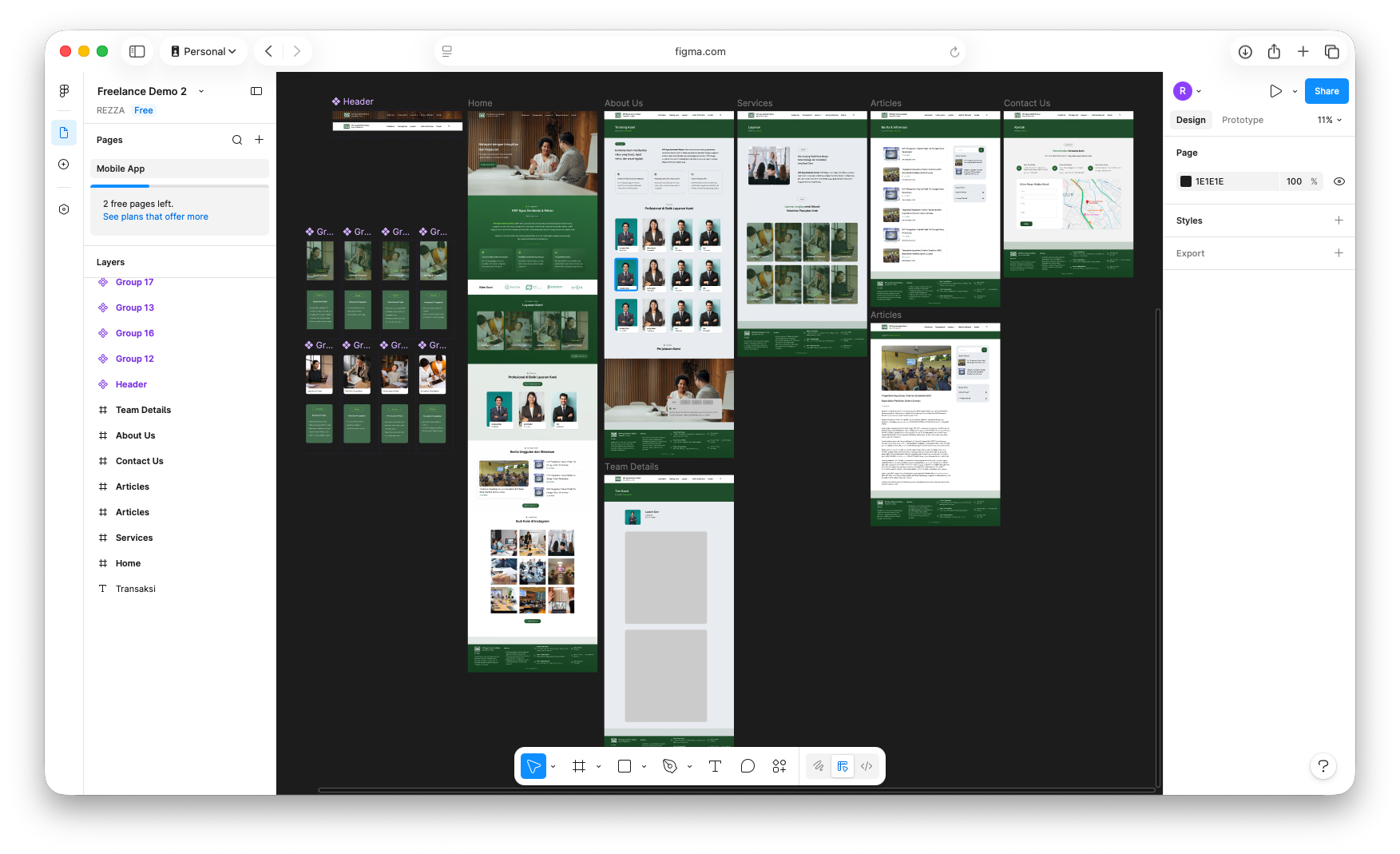
Task: Click the 1E1E1E page color swatch
Action: 1186,181
